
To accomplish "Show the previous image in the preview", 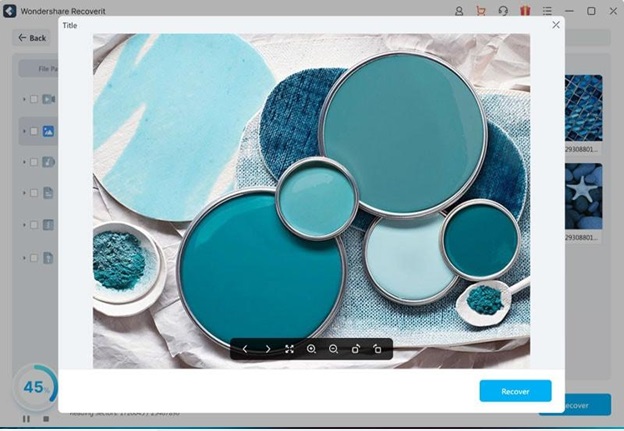I will [x=245, y=349].
